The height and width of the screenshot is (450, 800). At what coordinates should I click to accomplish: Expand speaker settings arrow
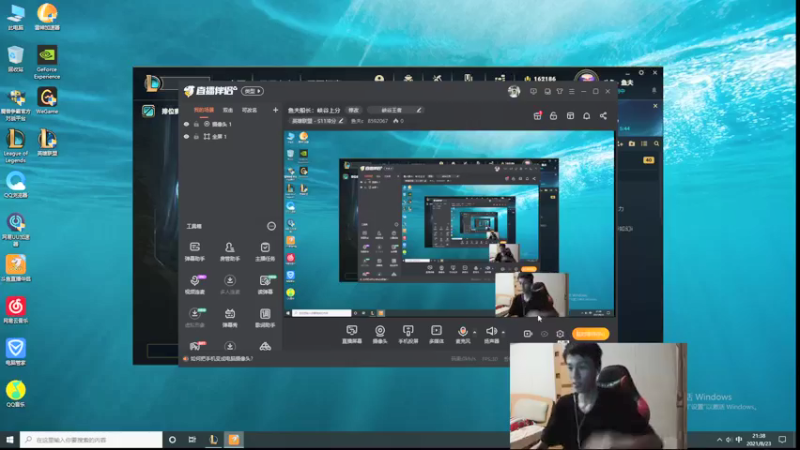[503, 332]
